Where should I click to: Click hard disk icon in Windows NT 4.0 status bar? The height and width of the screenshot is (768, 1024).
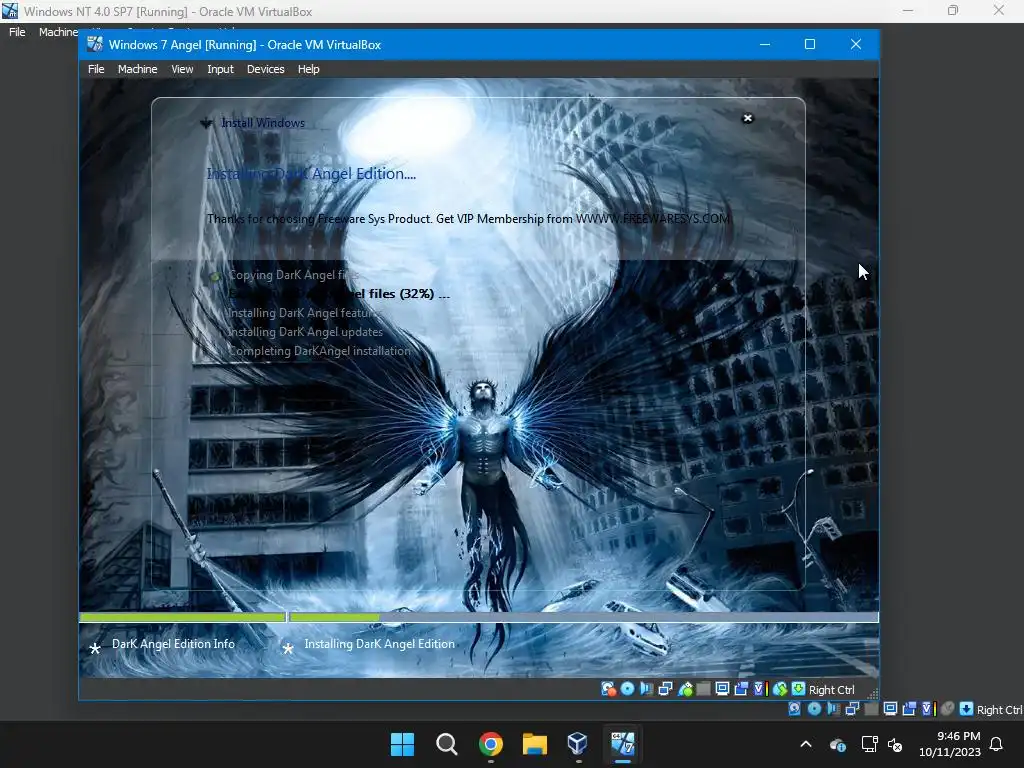pyautogui.click(x=795, y=709)
